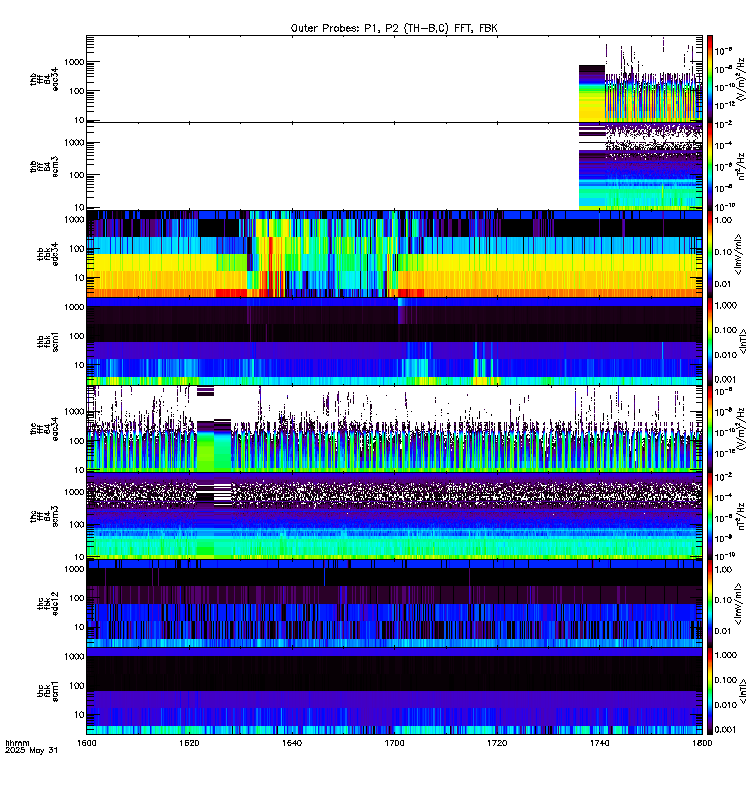Click the 0.100 color scale value of thb scm1
The image size is (750, 800).
[x=725, y=330]
